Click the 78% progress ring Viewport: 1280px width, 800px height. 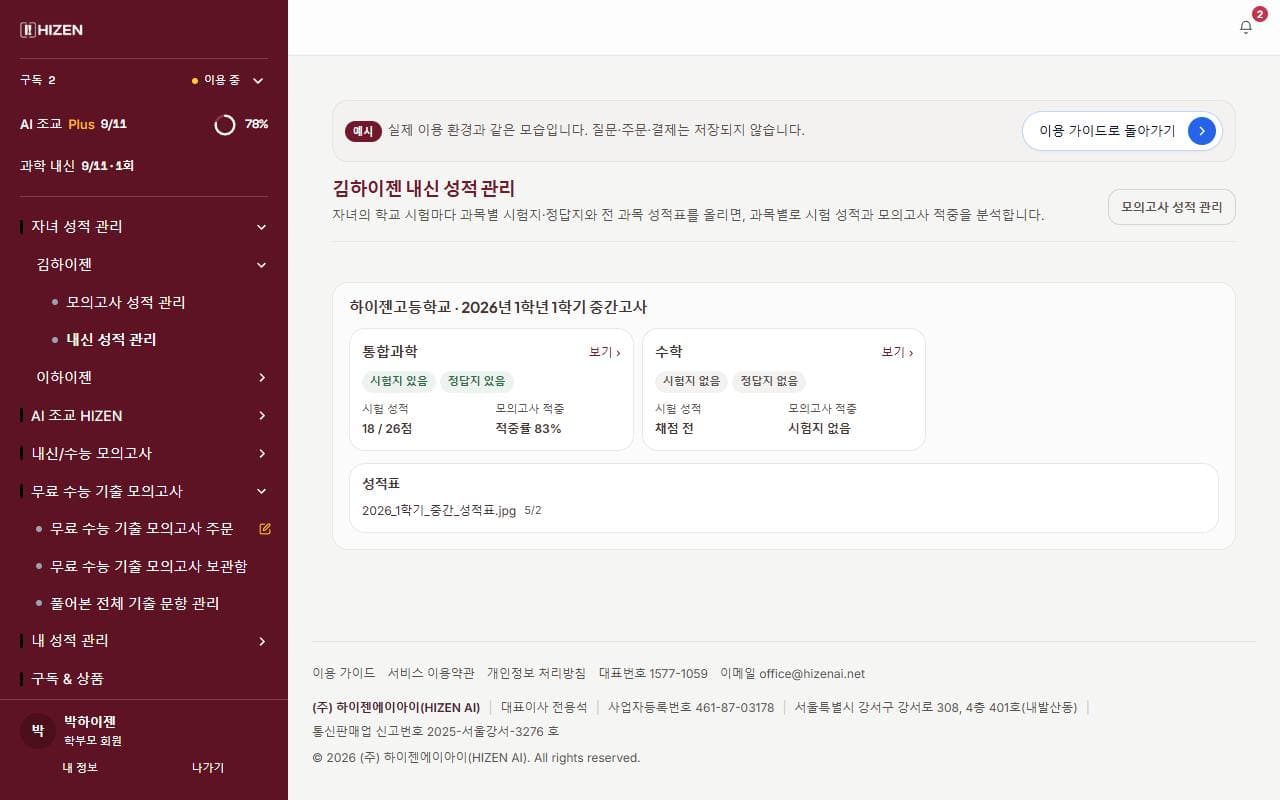[225, 124]
